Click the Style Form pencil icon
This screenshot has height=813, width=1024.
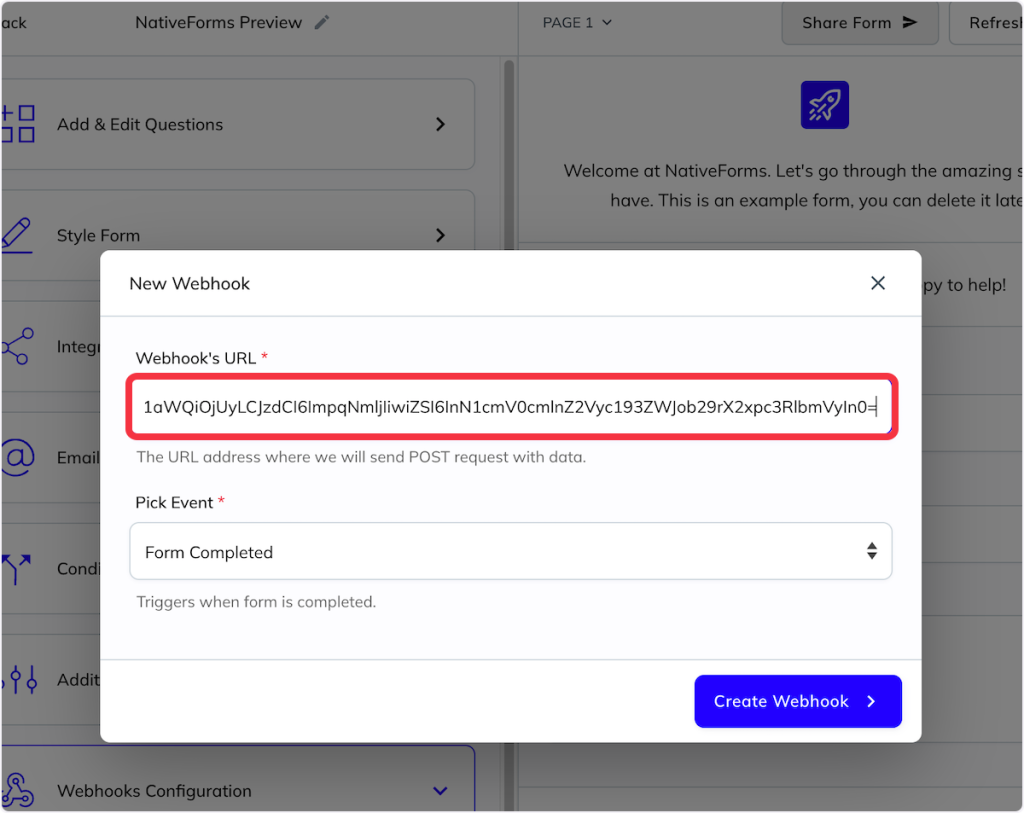pyautogui.click(x=17, y=235)
